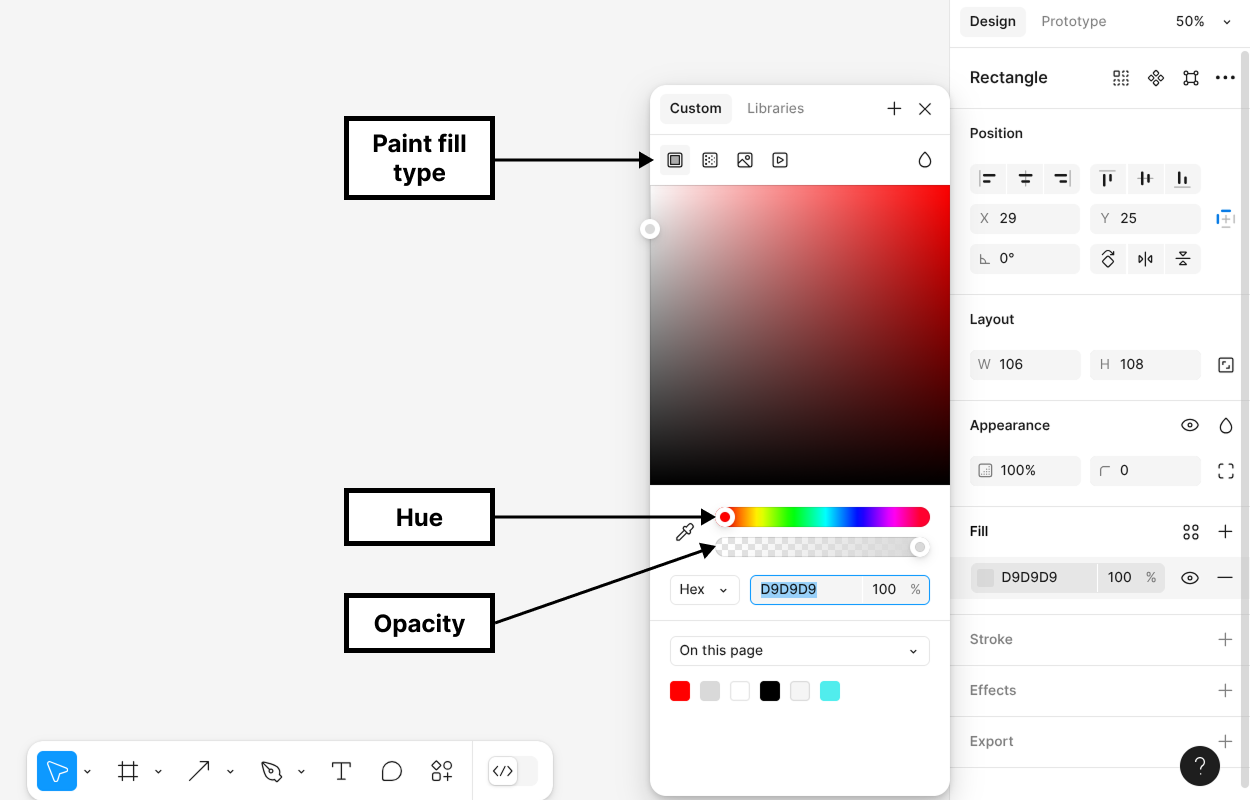Screen dimensions: 1250x800
Task: Pick a color with the eyedropper tool
Action: click(685, 532)
